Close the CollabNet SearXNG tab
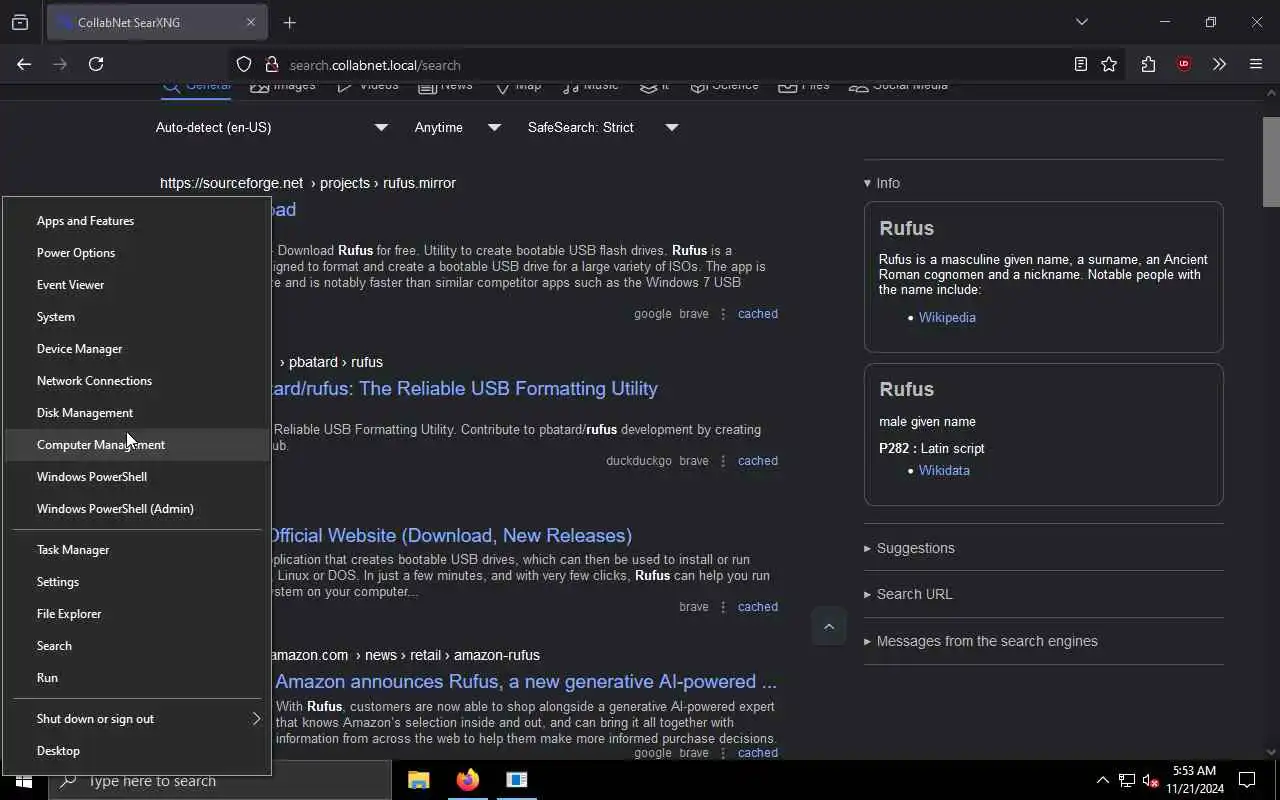 [251, 22]
